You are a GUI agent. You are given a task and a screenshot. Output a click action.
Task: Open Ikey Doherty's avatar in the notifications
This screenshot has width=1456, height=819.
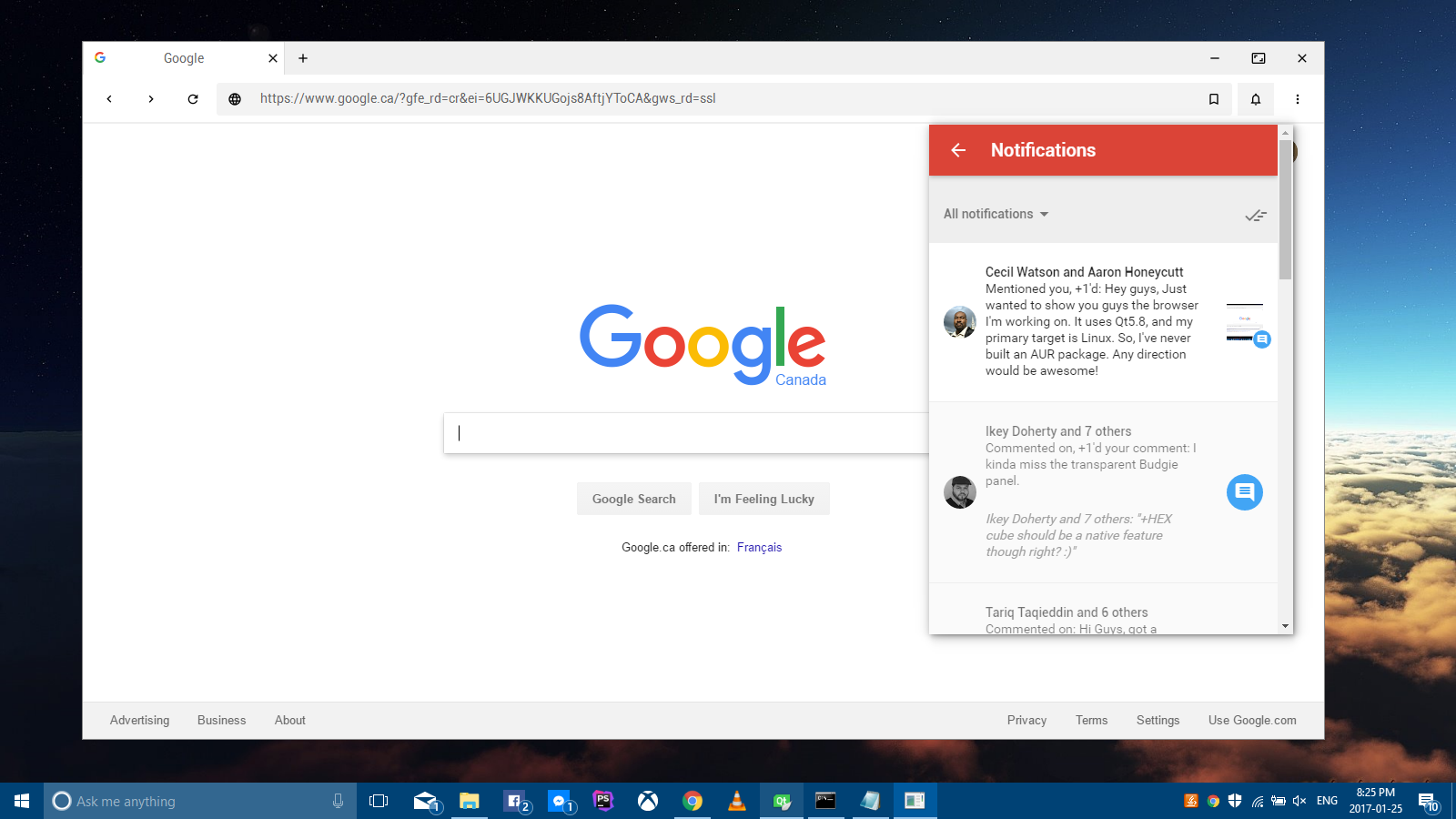coord(960,492)
